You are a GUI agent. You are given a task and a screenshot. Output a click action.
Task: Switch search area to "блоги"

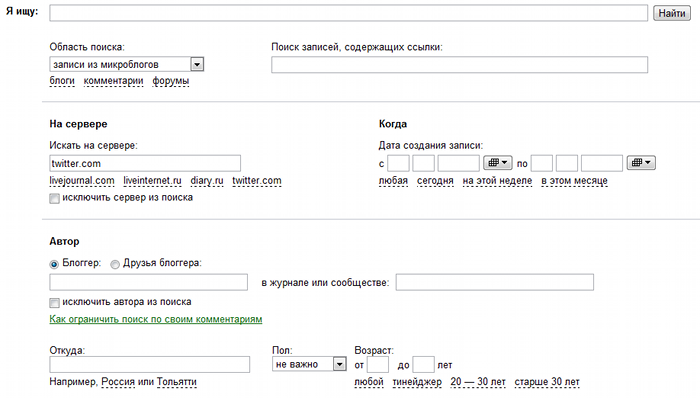62,81
